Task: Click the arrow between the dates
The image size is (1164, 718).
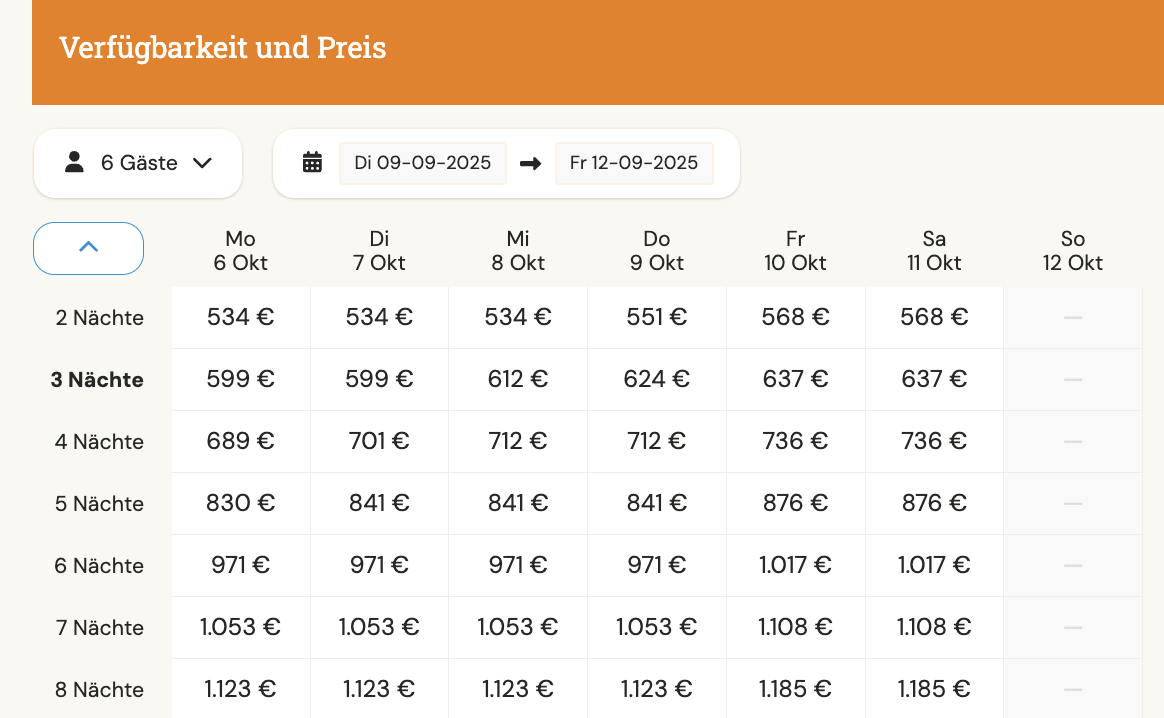Action: click(x=531, y=163)
